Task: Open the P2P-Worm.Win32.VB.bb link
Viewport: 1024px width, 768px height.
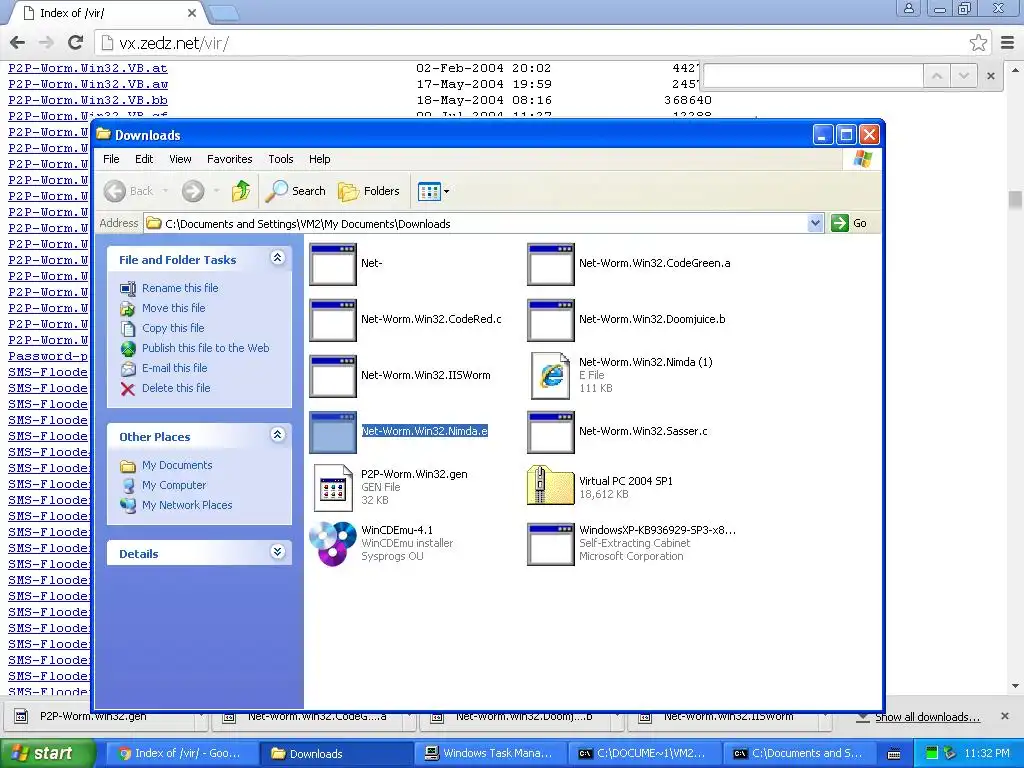Action: 88,100
